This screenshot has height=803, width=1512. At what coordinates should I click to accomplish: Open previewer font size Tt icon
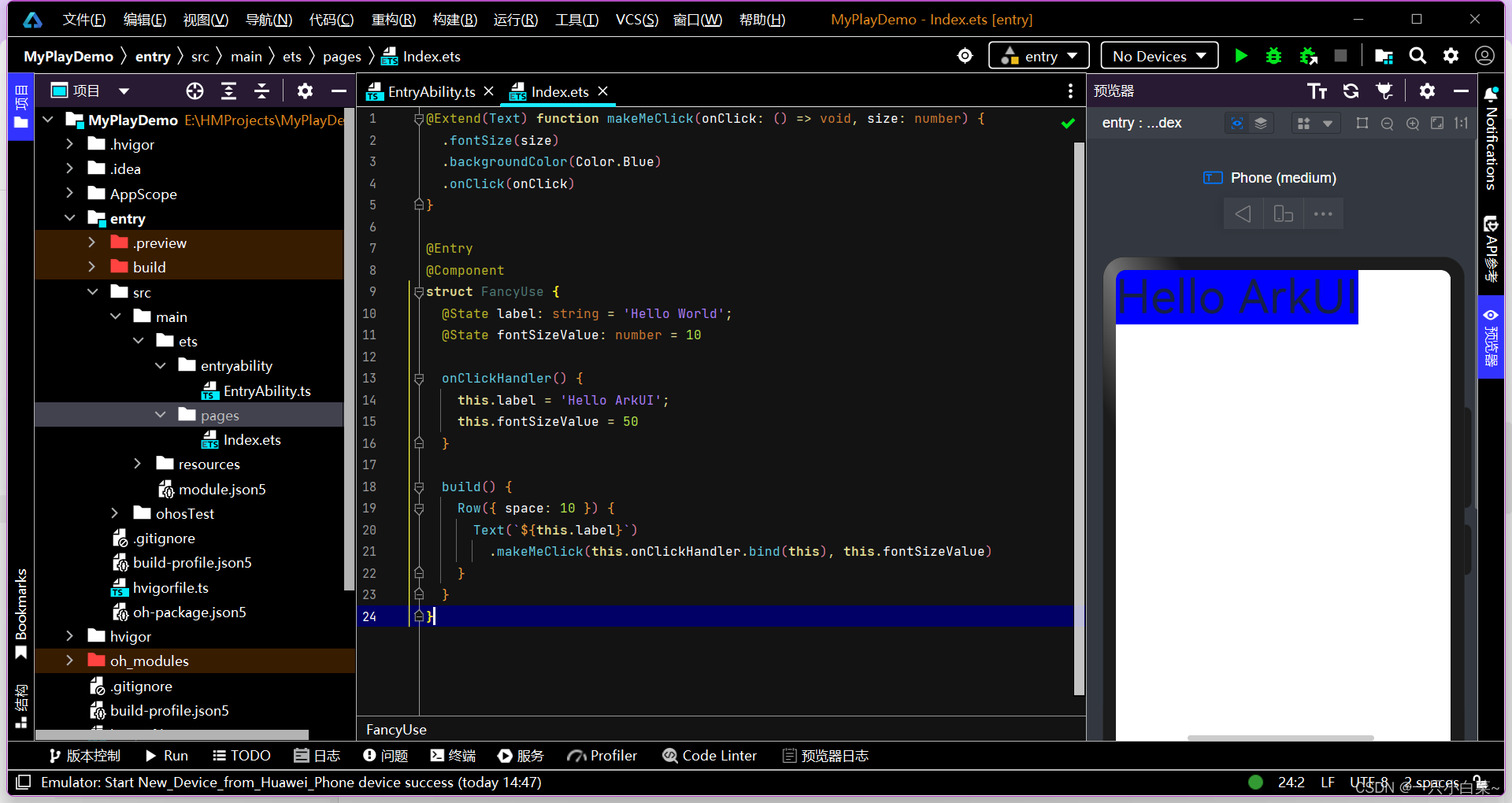(1317, 91)
